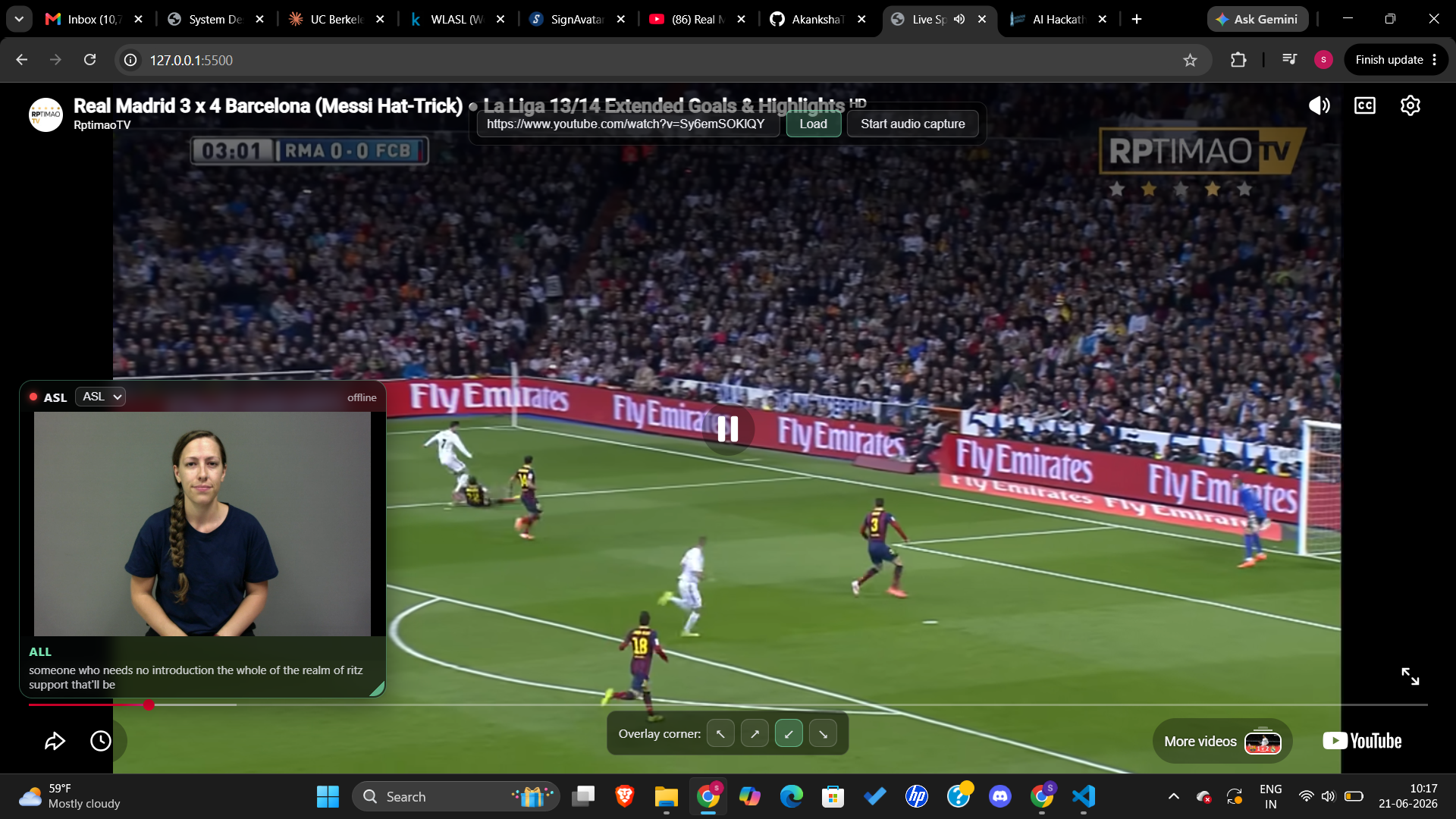
Task: Open Visual Studio Code from taskbar
Action: click(x=1084, y=796)
